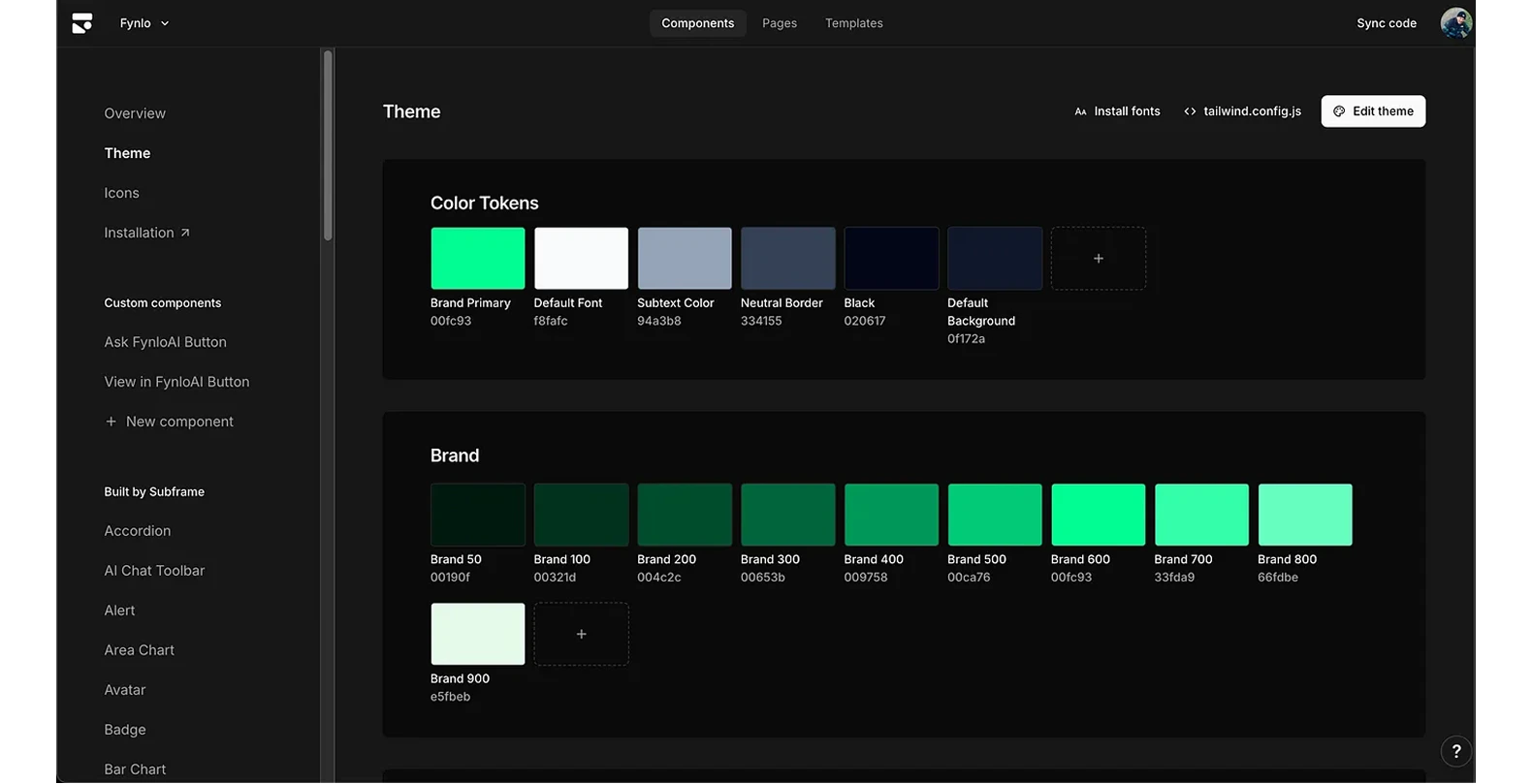Screen dimensions: 1532x784
Task: Click the tailwind.config.js code icon
Action: [1190, 111]
